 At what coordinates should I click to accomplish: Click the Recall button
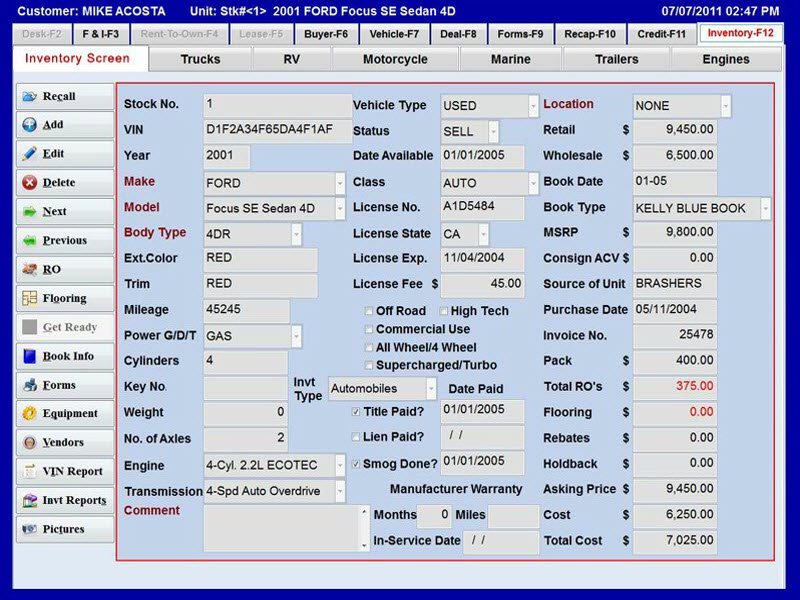coord(62,95)
